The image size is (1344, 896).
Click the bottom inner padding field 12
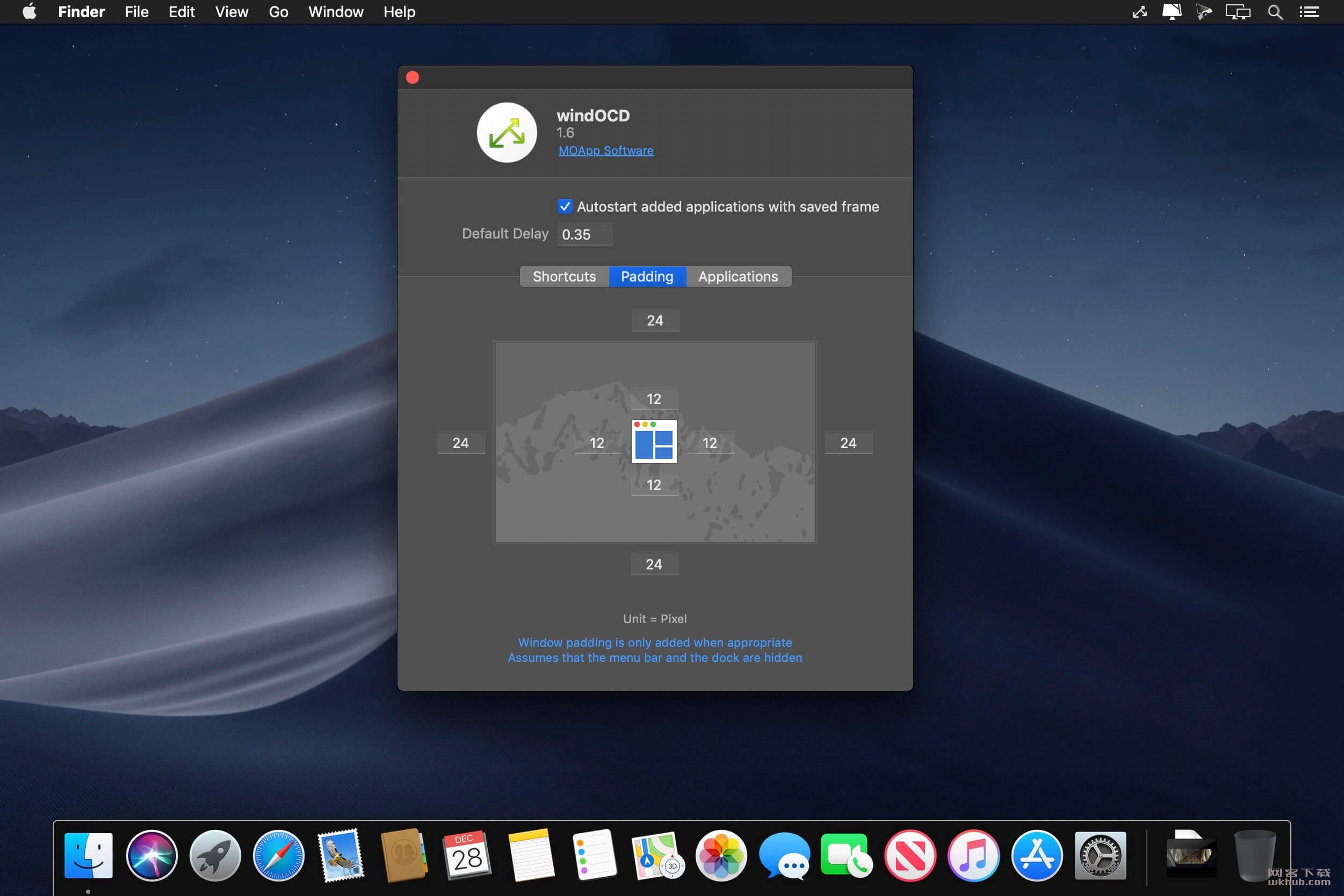(654, 485)
